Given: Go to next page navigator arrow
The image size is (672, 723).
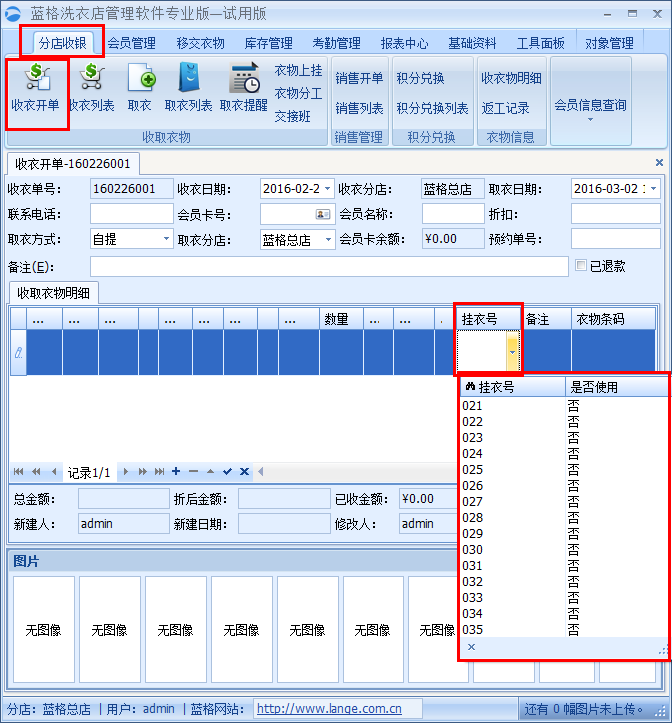Looking at the screenshot, I should 143,471.
